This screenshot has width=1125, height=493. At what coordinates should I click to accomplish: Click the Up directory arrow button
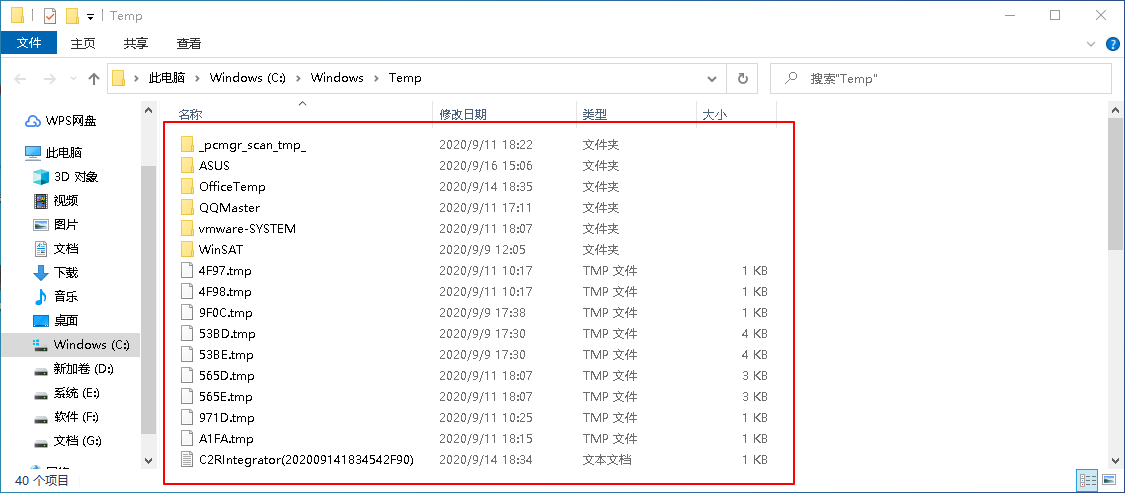click(x=94, y=78)
